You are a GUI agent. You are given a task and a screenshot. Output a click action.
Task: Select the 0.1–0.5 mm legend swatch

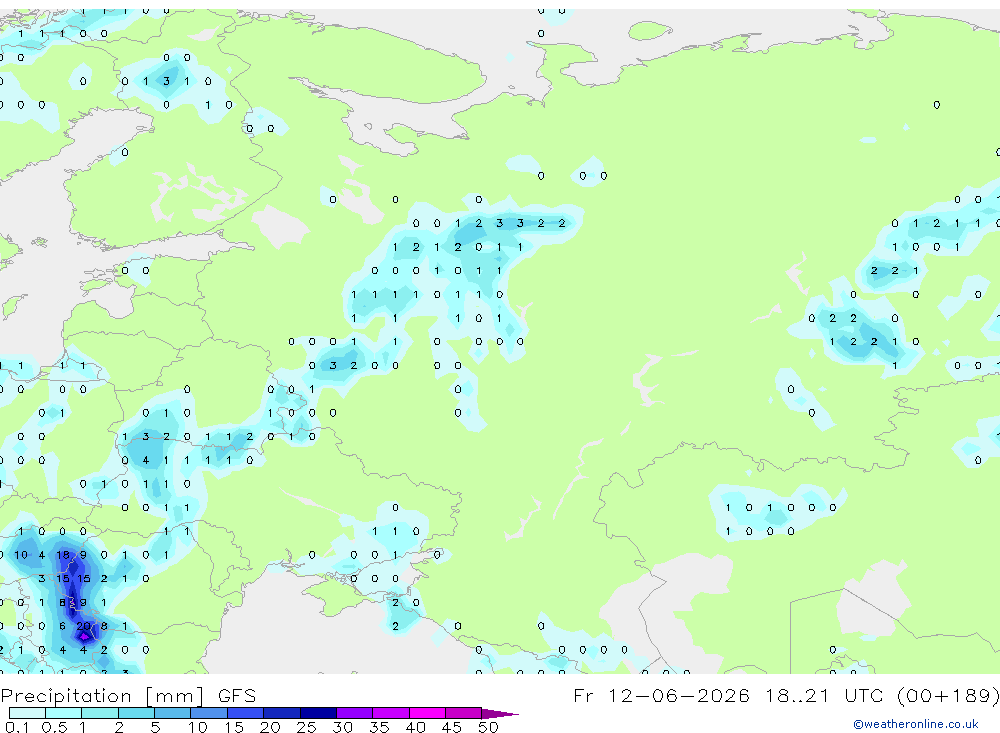tap(27, 713)
